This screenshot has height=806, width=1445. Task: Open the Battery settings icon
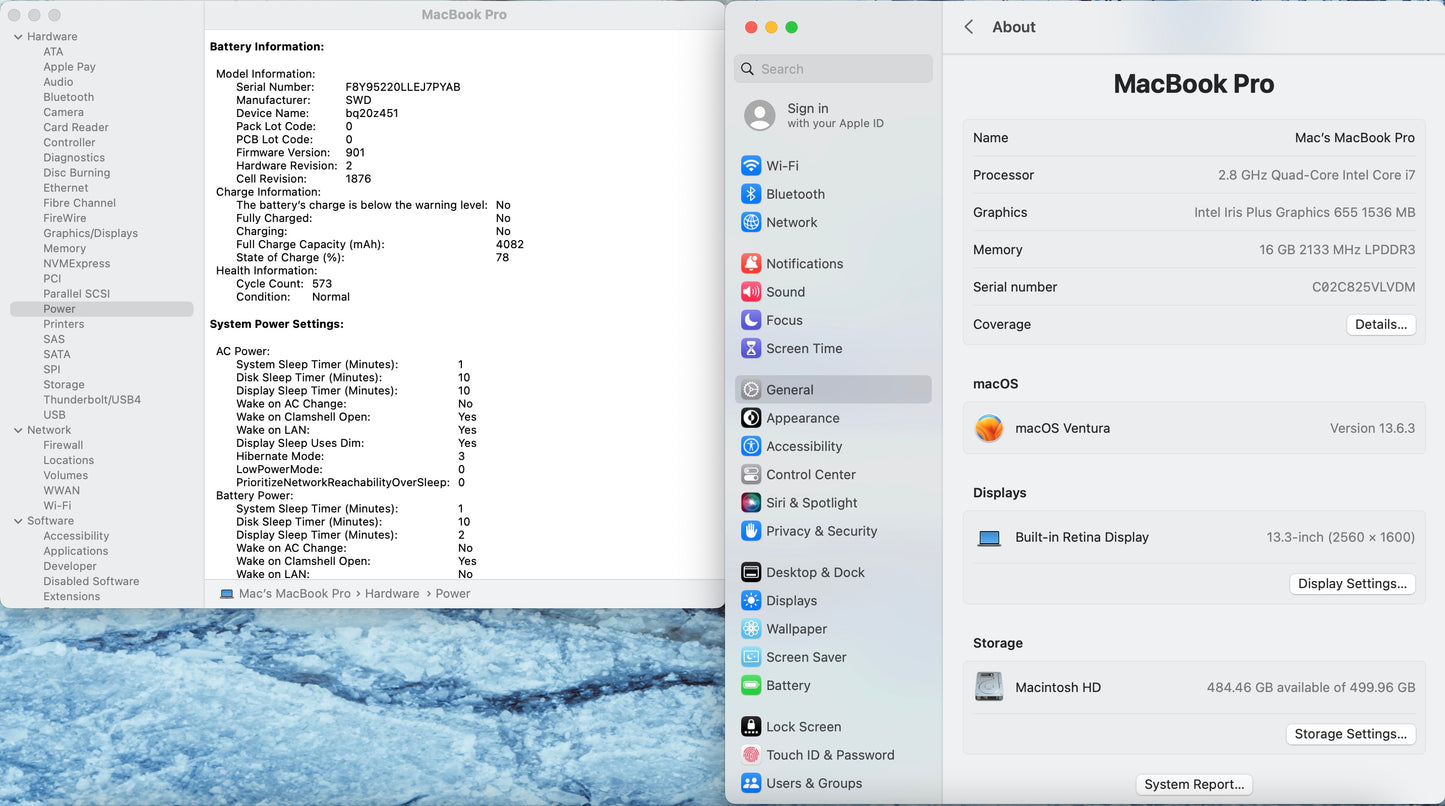[751, 686]
